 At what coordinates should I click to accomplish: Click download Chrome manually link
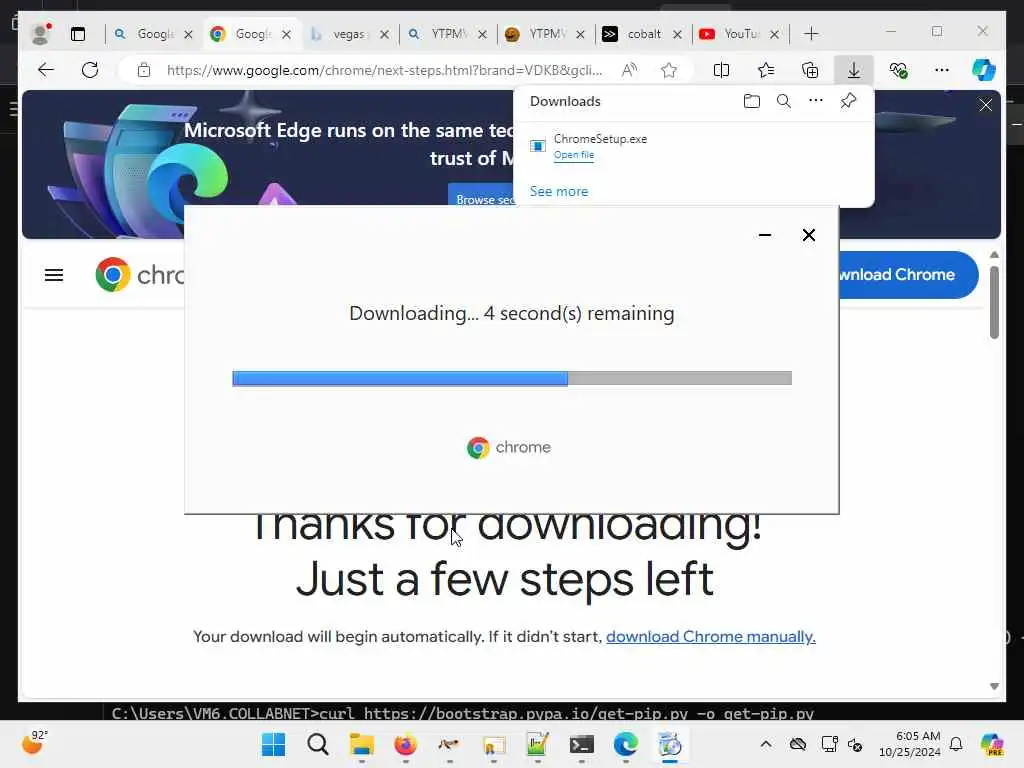(x=711, y=636)
